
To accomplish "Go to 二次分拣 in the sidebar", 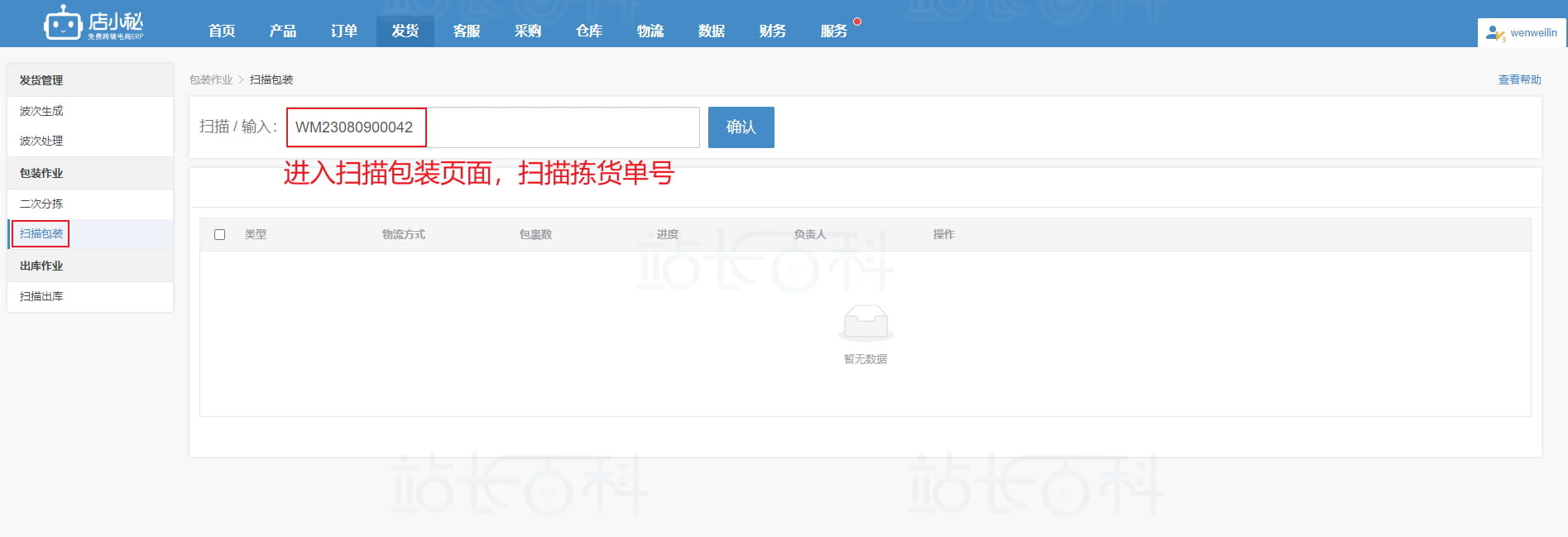I will pos(41,204).
